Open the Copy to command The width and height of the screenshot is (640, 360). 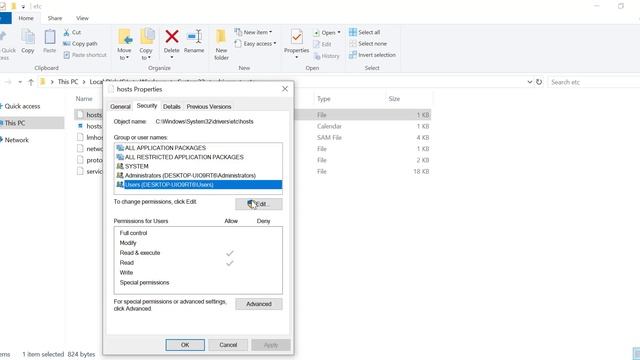pyautogui.click(x=146, y=44)
